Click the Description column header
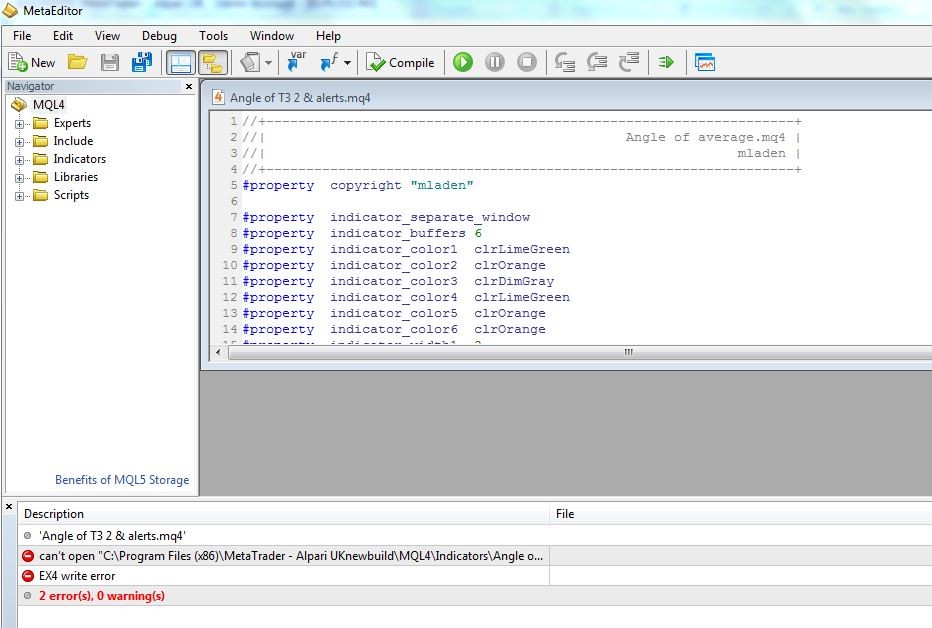Viewport: 932px width, 628px height. coord(284,513)
